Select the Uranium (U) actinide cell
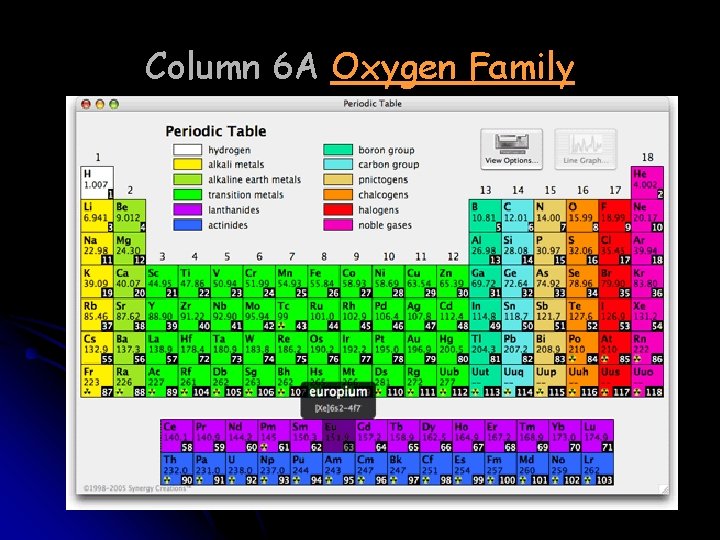 [242, 469]
